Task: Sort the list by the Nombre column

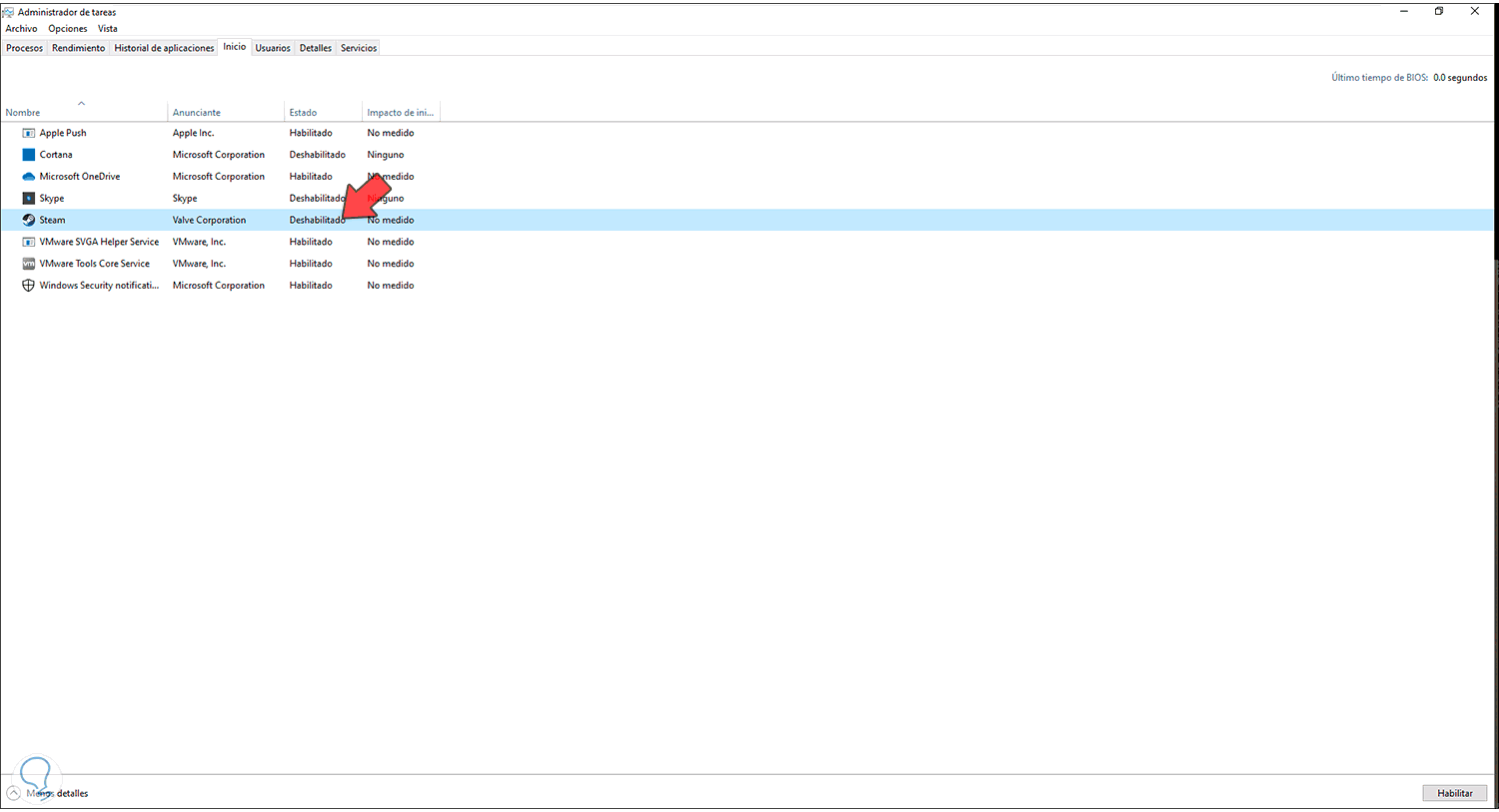Action: [x=84, y=112]
